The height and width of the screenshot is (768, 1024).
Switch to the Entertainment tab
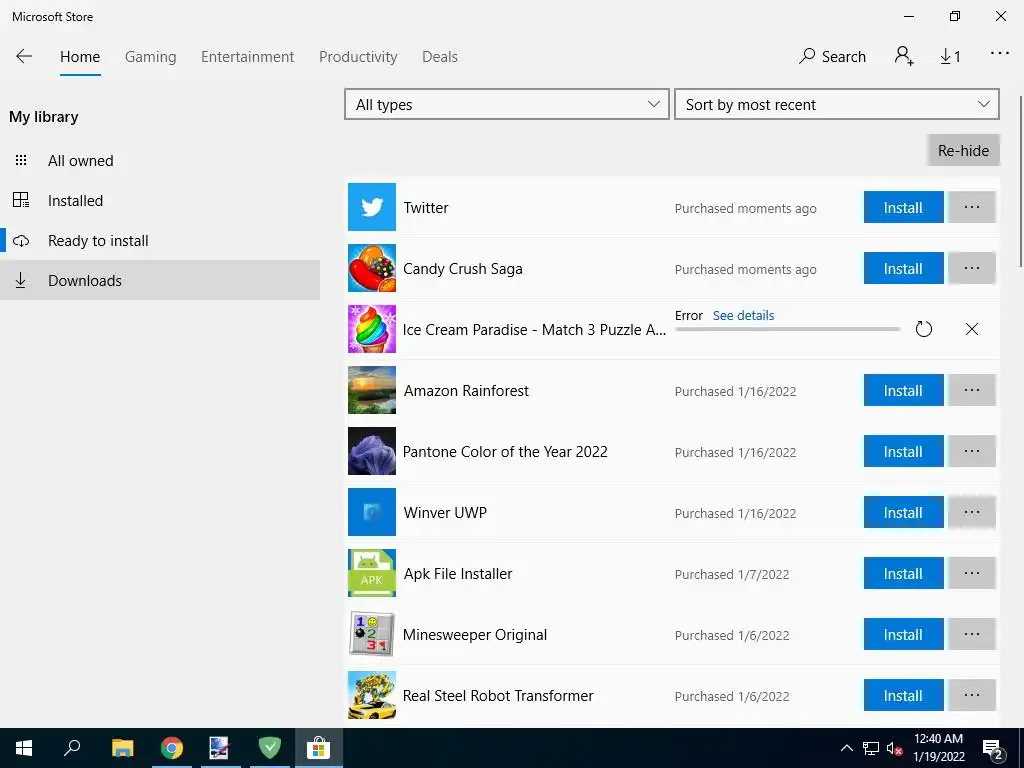(248, 57)
